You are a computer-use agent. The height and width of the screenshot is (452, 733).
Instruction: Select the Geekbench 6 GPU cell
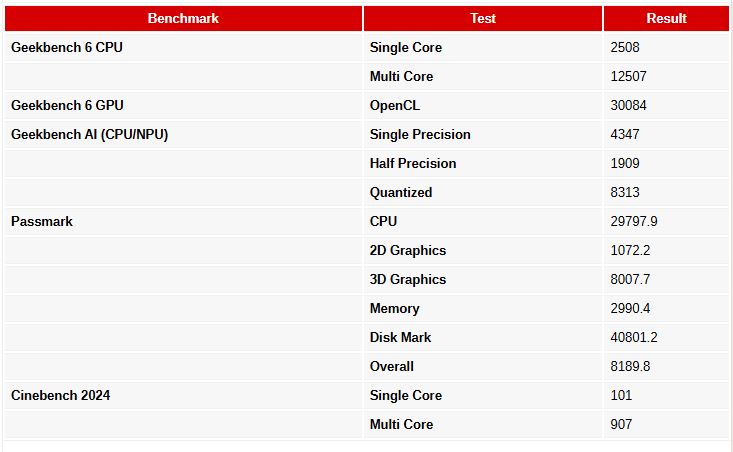click(x=67, y=105)
